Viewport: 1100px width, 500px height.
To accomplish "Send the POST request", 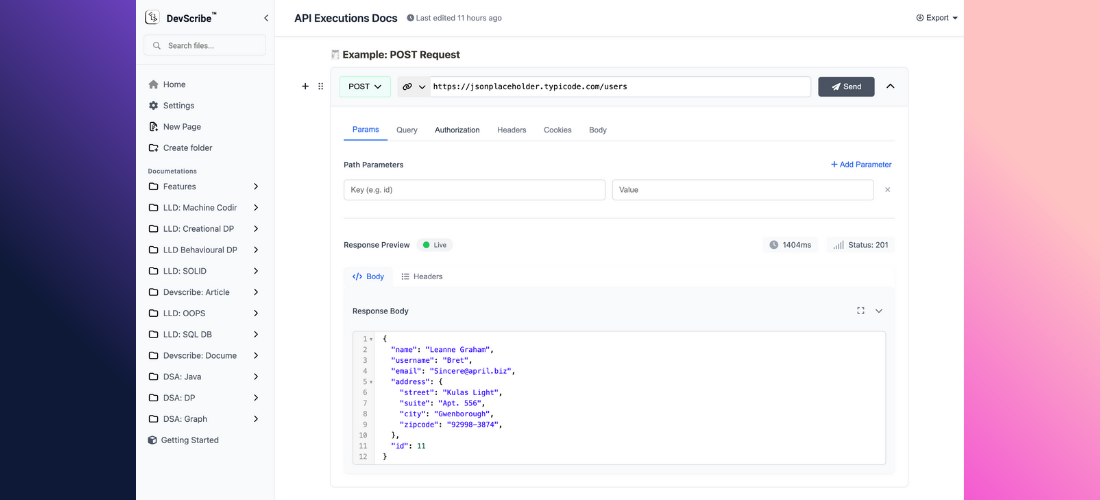I will (x=846, y=87).
